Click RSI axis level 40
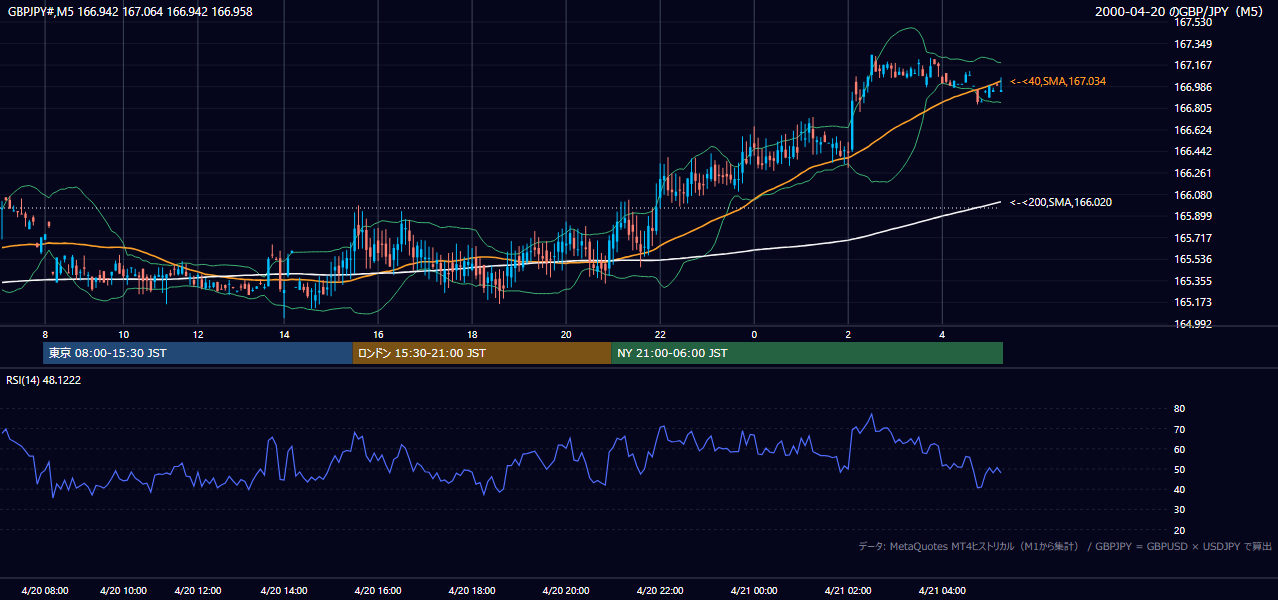Viewport: 1278px width, 600px height. point(1179,489)
